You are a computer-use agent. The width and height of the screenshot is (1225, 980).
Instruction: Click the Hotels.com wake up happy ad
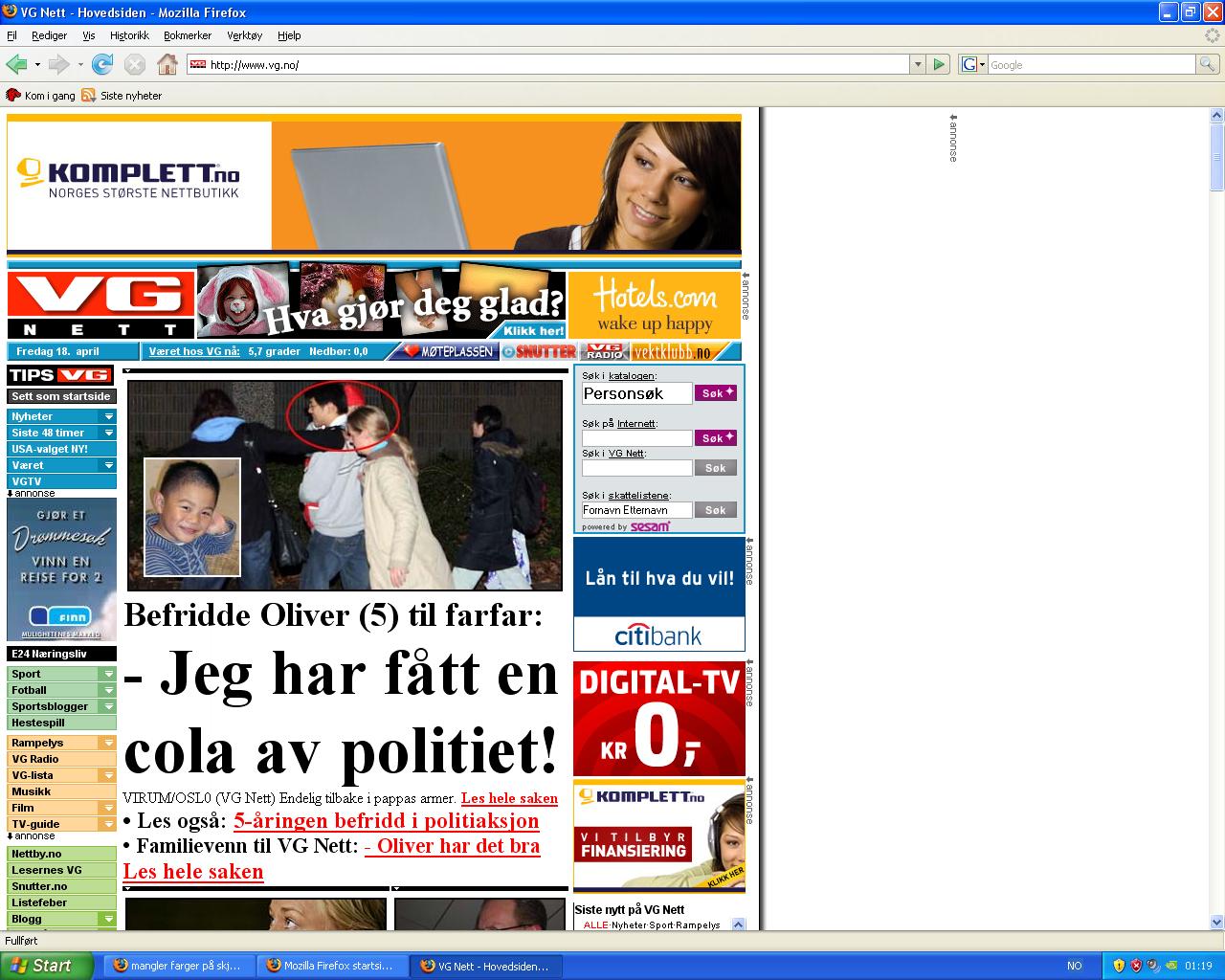pos(655,305)
